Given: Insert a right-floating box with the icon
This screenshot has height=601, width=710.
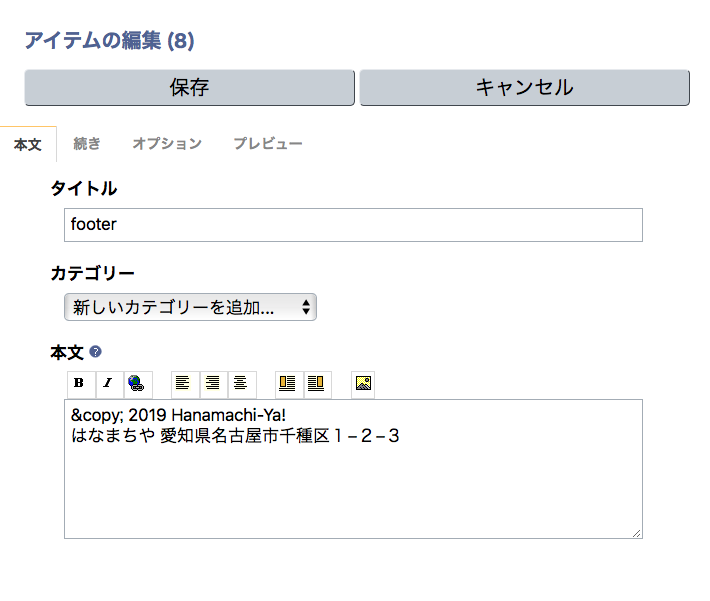Looking at the screenshot, I should (x=316, y=383).
